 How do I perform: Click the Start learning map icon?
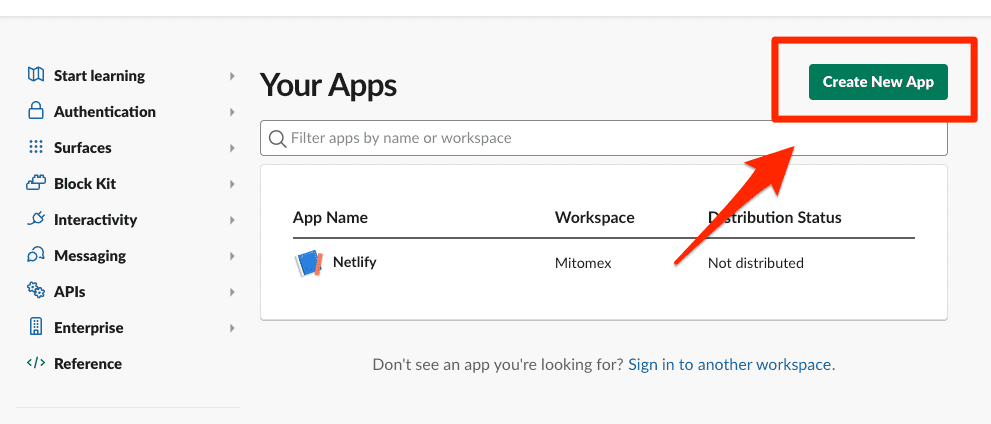(36, 75)
